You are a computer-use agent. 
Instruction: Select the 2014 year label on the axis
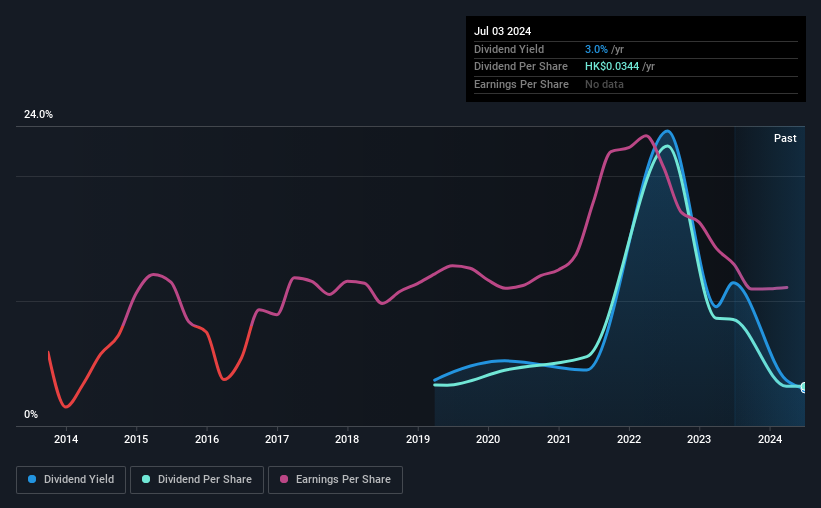pos(66,439)
